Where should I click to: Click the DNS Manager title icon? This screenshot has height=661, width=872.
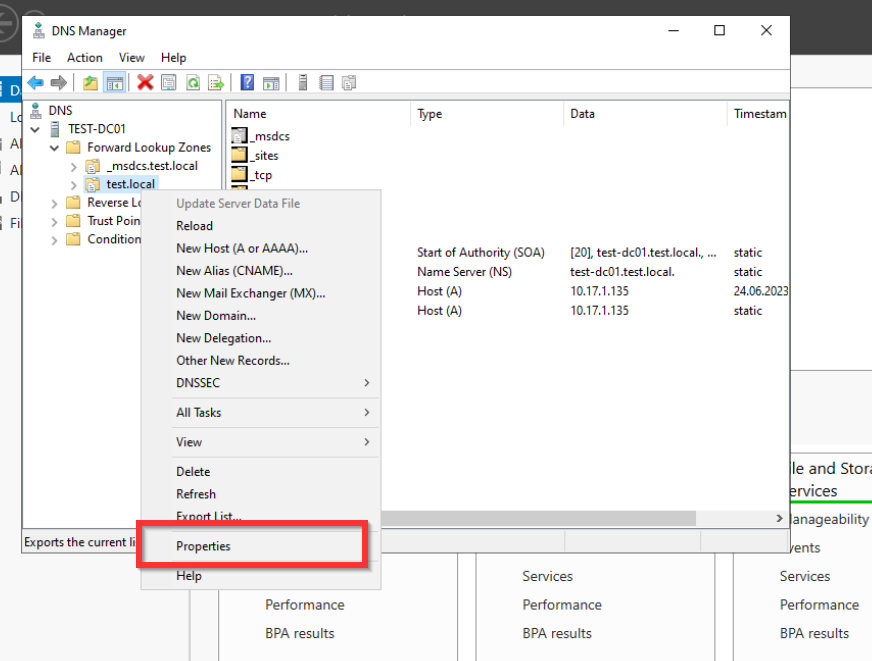click(38, 31)
